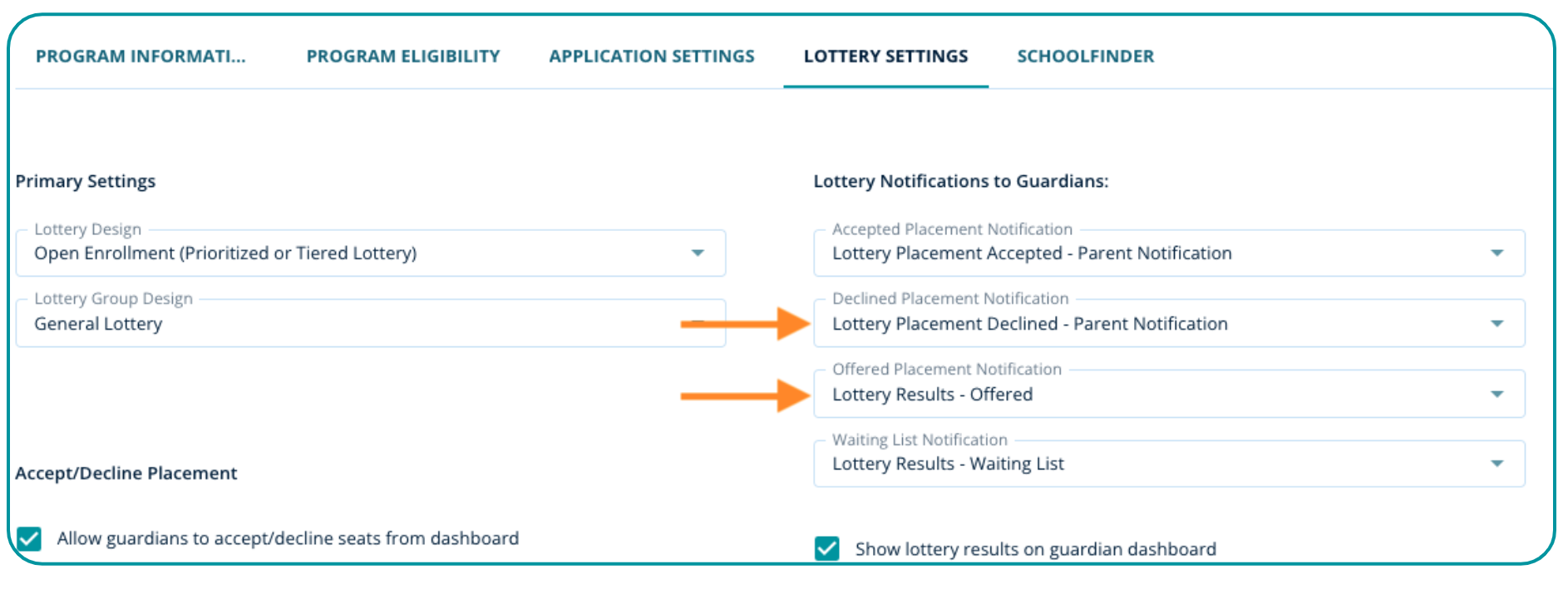The image size is (1568, 589).
Task: Go to the Application Settings tab
Action: pyautogui.click(x=652, y=56)
